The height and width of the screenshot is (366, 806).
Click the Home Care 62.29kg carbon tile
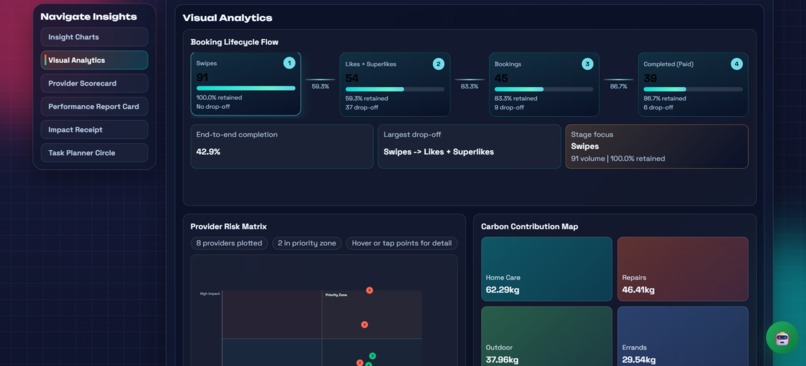pyautogui.click(x=546, y=269)
